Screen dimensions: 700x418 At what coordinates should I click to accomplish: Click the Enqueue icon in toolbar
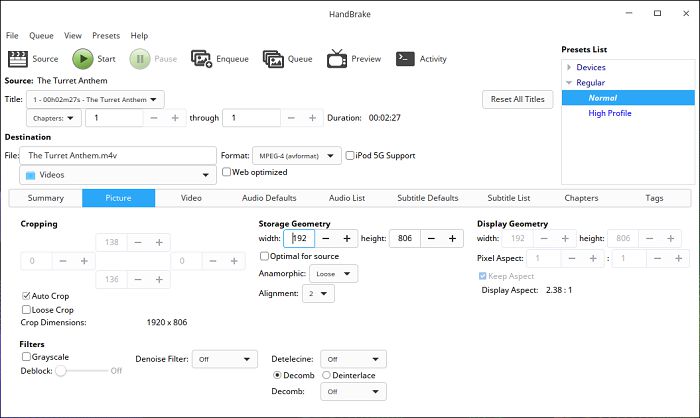201,59
